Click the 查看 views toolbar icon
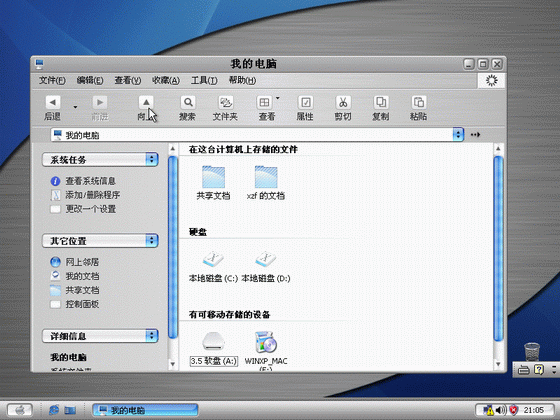Screen dimensions: 560x420 click(264, 103)
